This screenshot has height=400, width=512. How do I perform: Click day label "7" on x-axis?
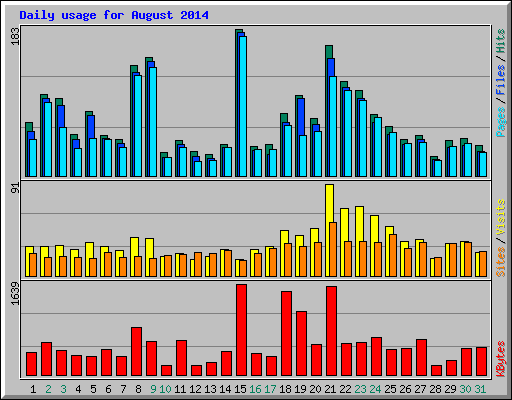[123, 389]
